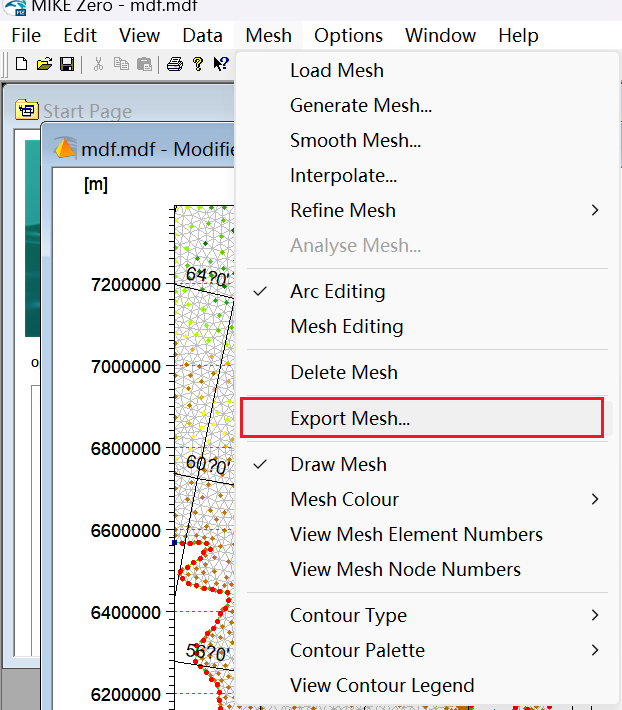Open the View menu
The width and height of the screenshot is (622, 710).
coord(139,35)
